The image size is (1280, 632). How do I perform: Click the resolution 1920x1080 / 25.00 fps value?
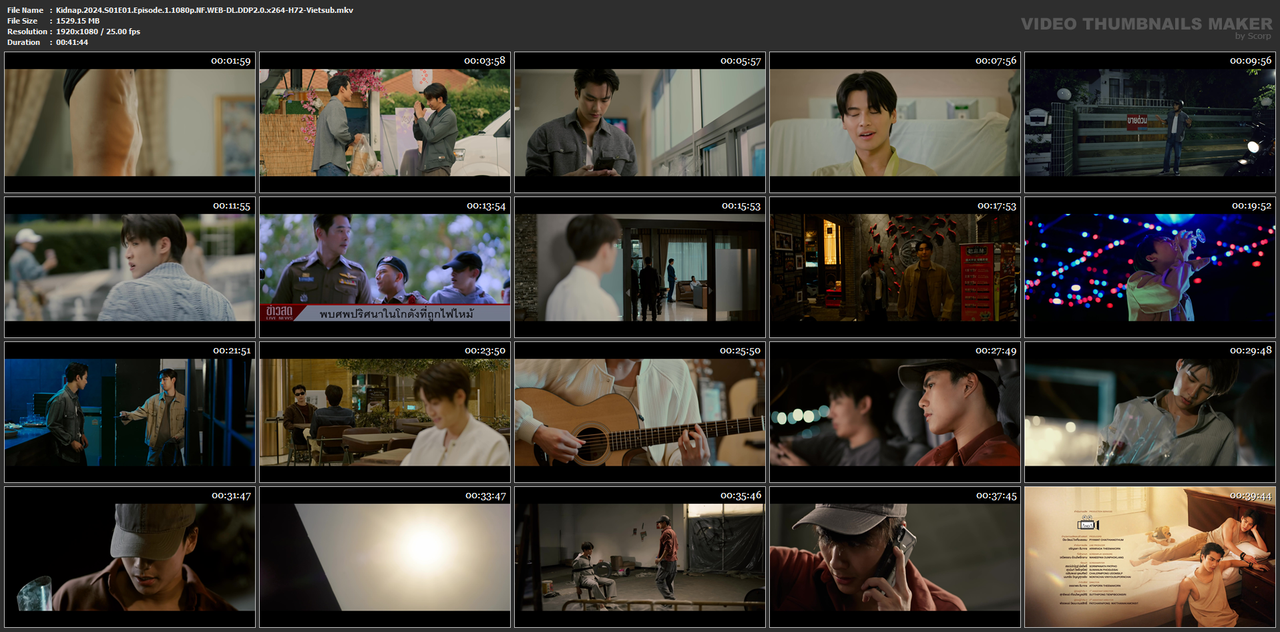(x=98, y=32)
